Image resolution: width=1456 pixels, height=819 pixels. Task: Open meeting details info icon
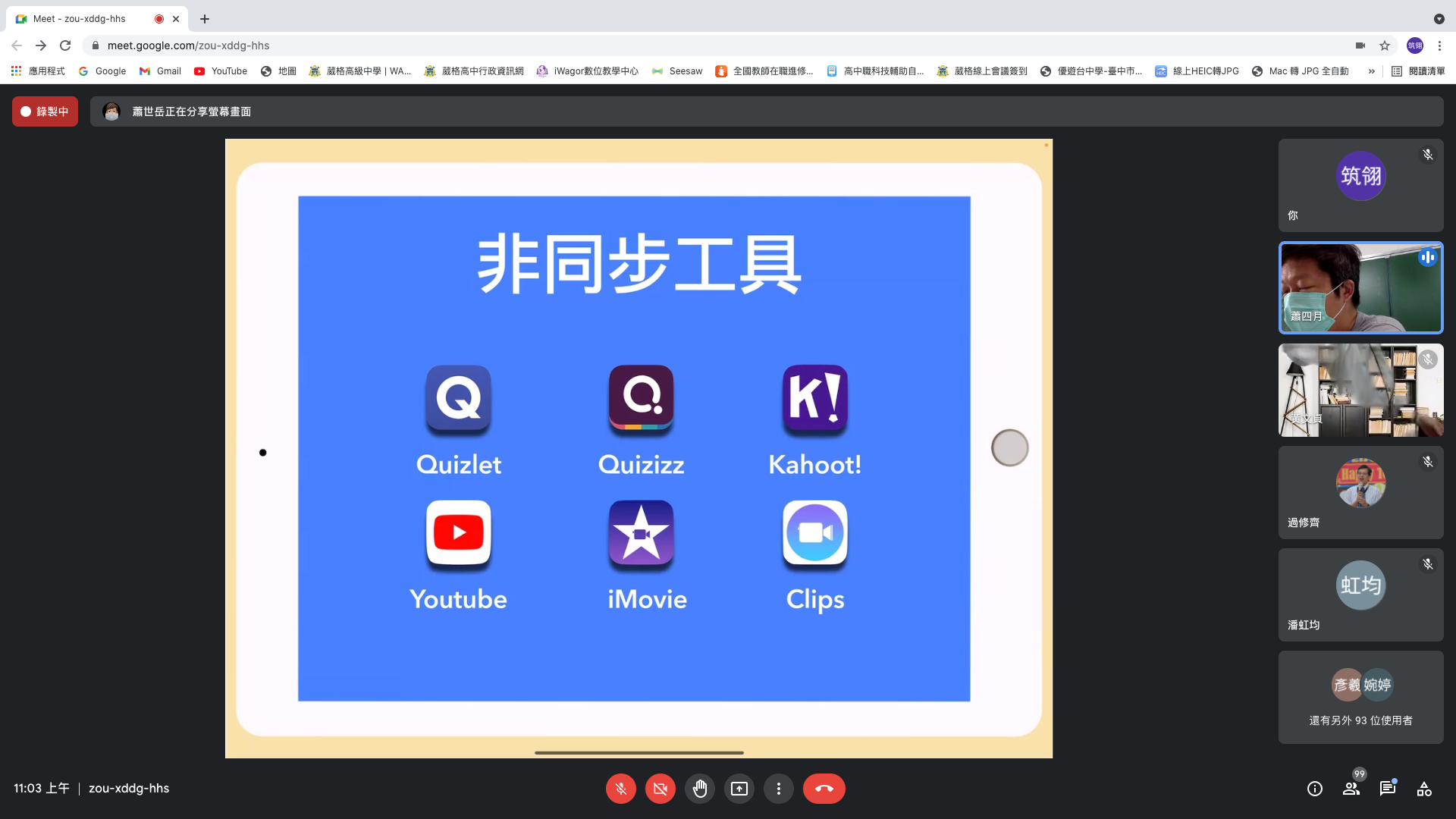click(1314, 789)
